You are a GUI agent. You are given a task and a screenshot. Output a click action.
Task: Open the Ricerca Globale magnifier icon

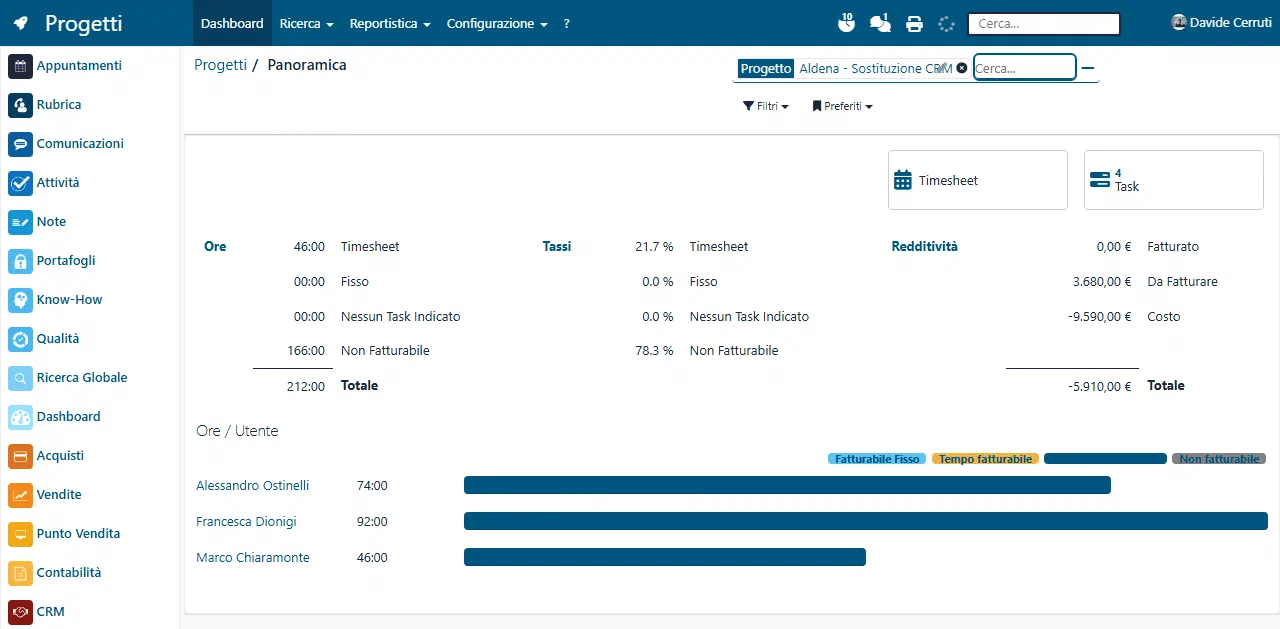(x=21, y=378)
